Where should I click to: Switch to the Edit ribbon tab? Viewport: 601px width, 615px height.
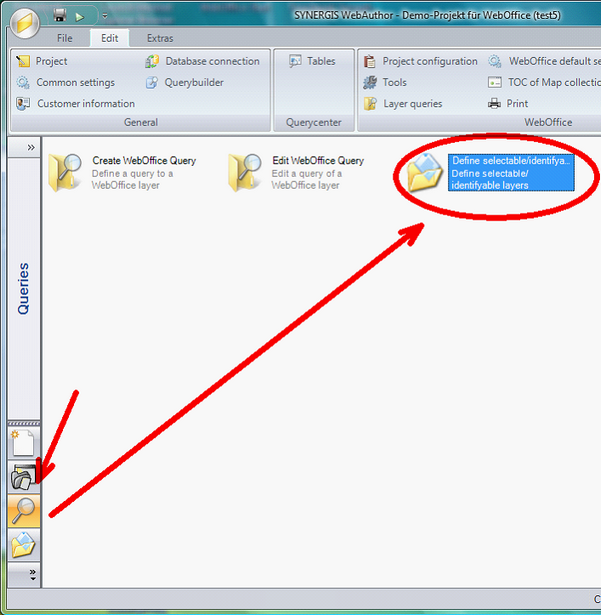109,38
